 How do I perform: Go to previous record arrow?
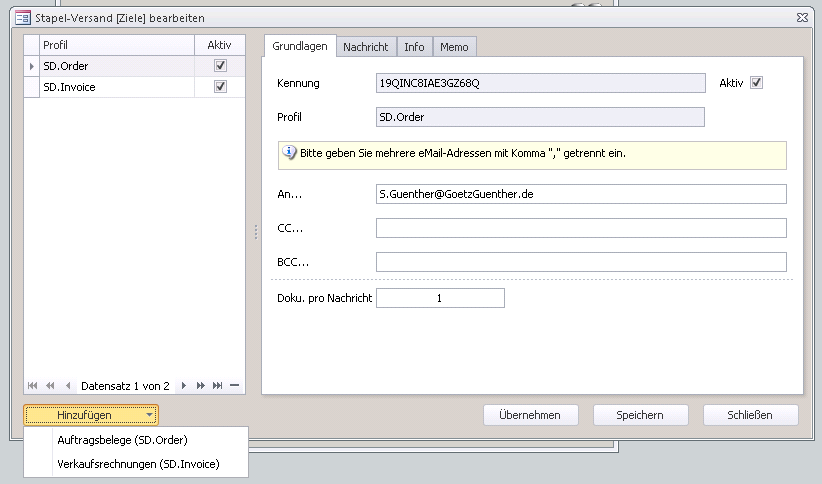click(68, 385)
